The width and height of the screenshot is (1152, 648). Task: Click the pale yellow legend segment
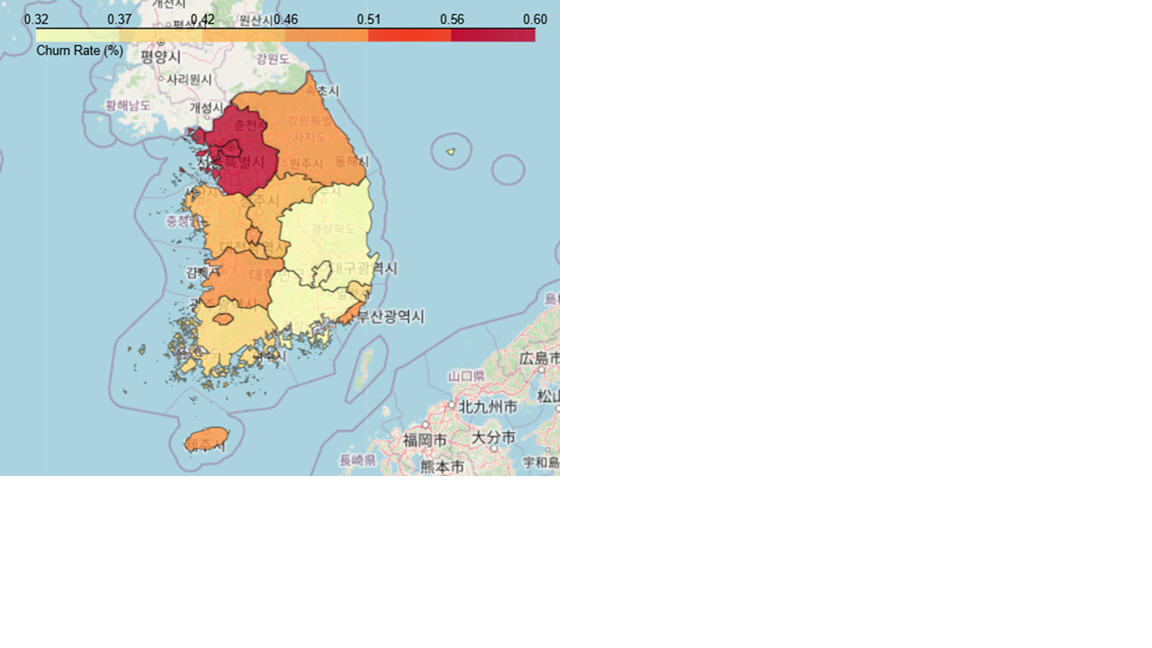point(77,35)
